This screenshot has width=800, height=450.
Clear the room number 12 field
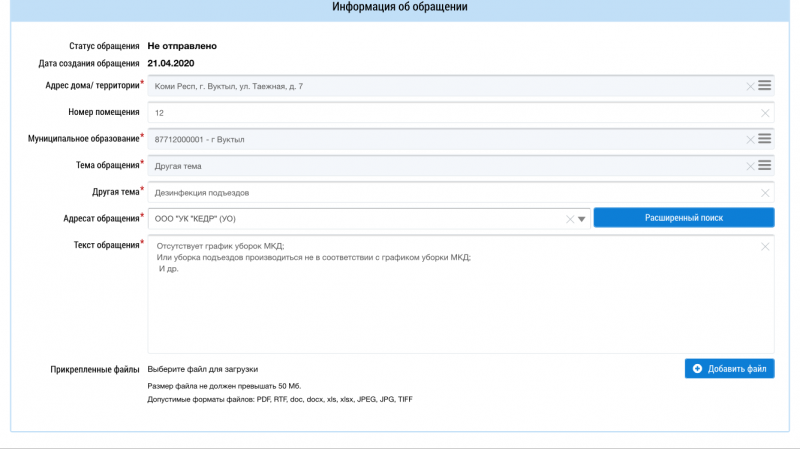(765, 113)
